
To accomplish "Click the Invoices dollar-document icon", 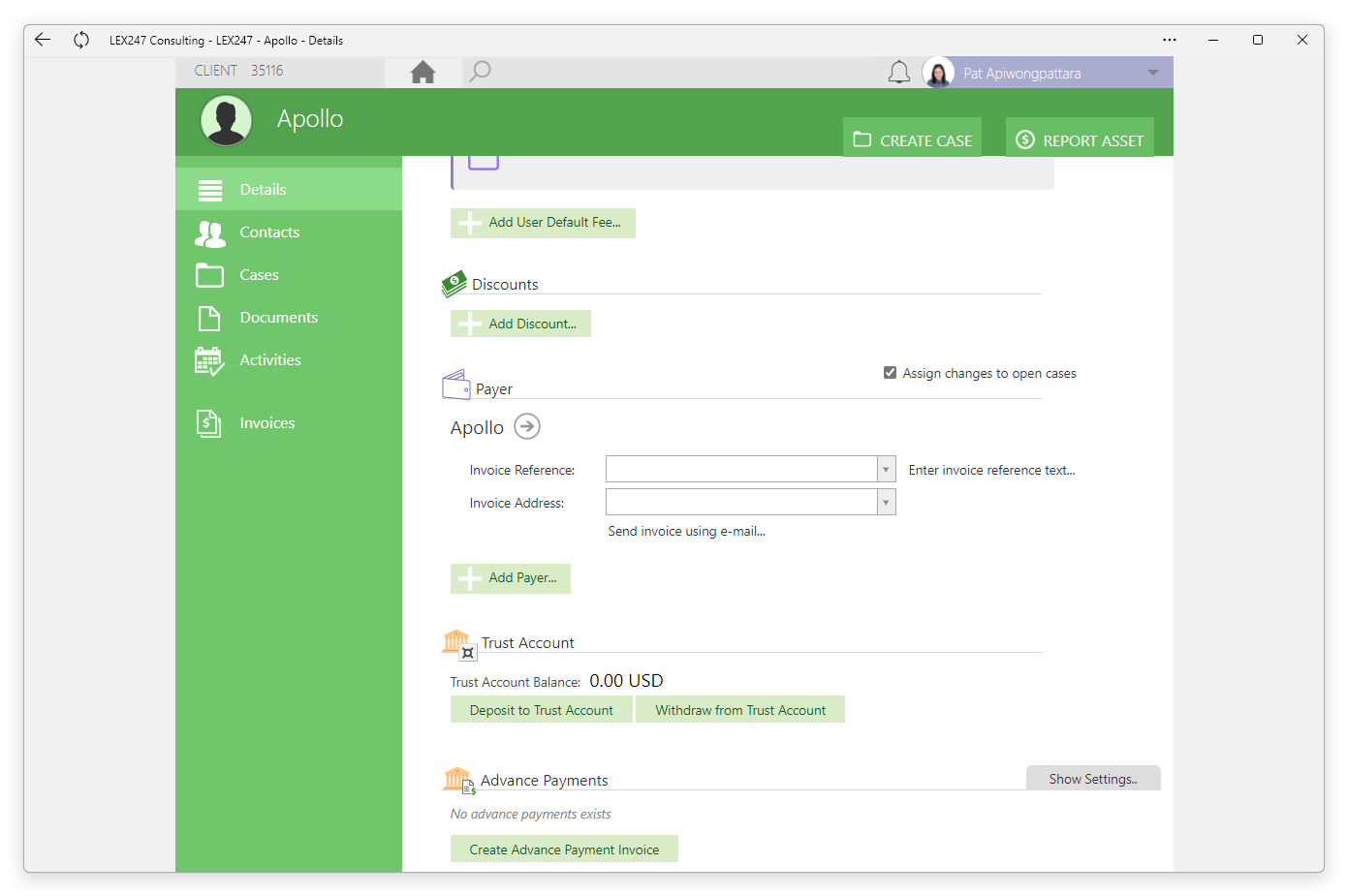I will click(x=209, y=423).
